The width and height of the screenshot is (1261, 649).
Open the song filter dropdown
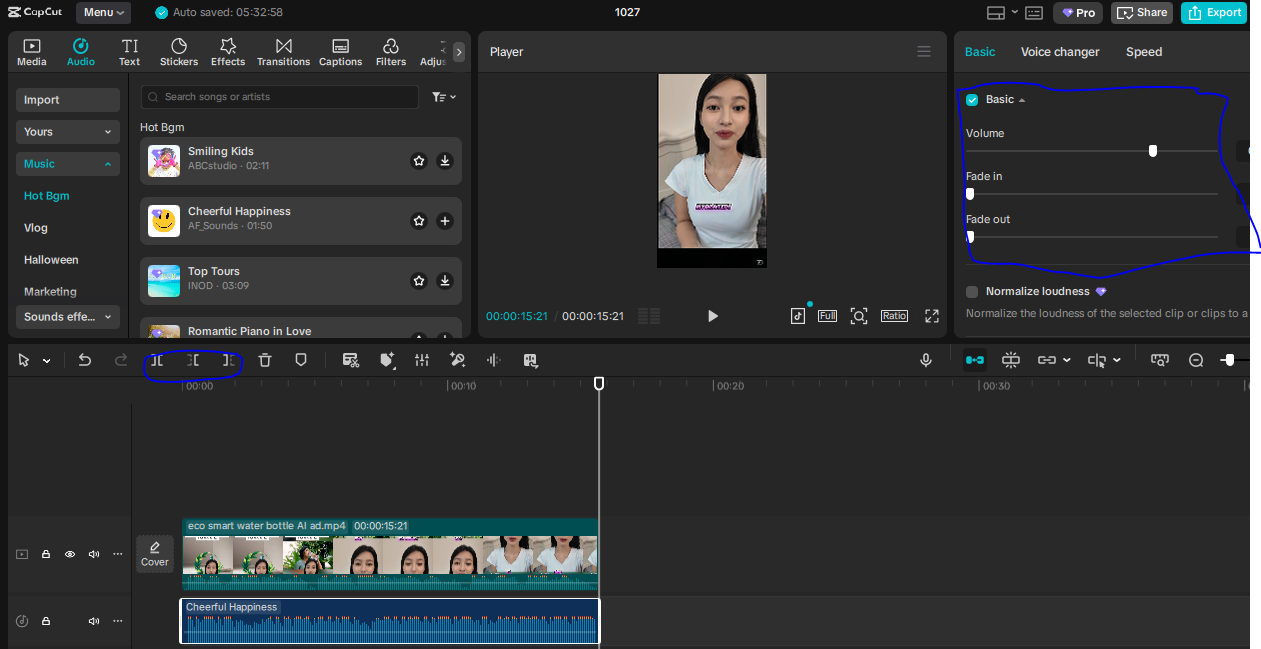coord(444,97)
